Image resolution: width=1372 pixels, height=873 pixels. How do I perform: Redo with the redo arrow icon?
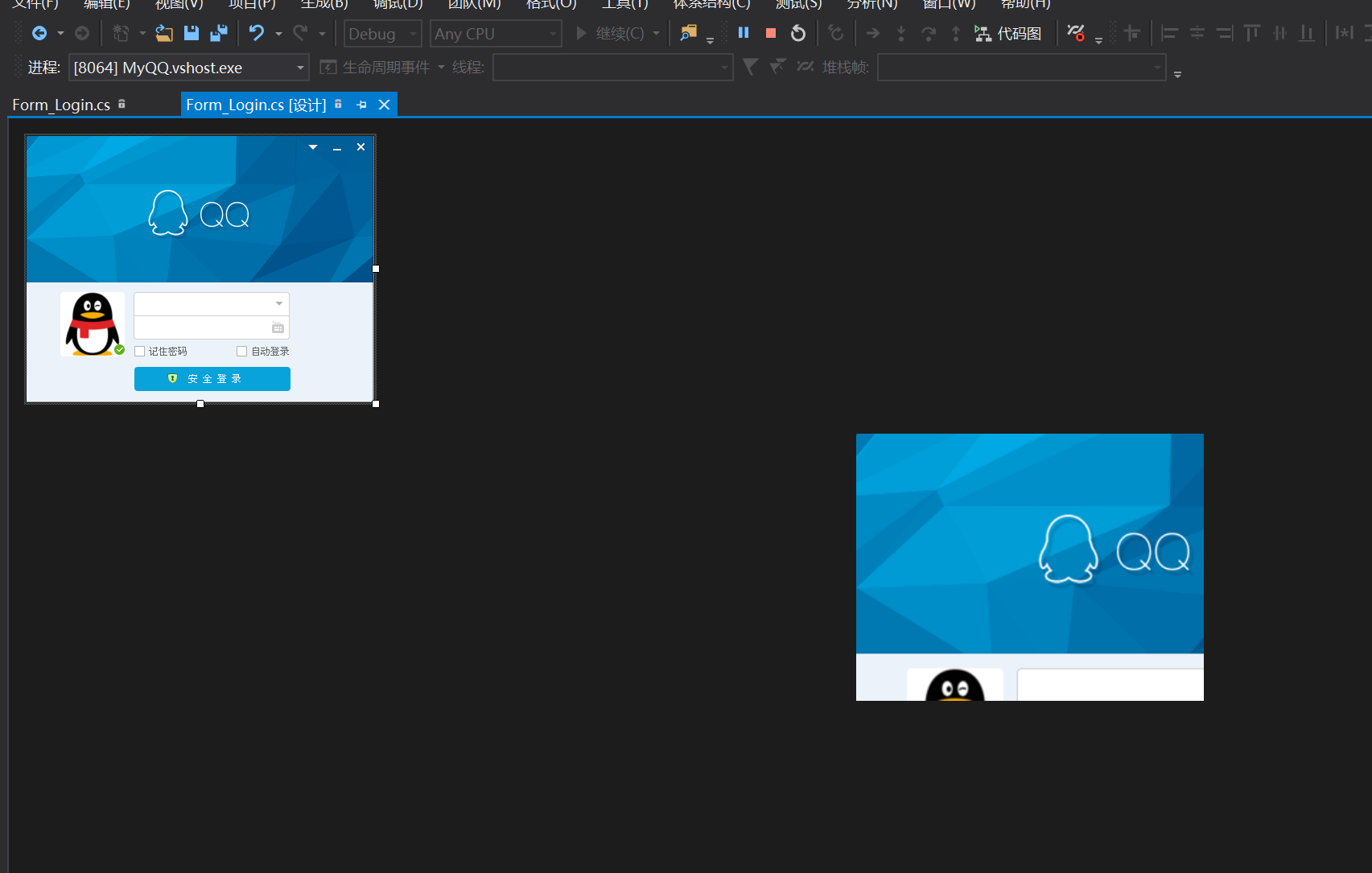click(x=300, y=33)
